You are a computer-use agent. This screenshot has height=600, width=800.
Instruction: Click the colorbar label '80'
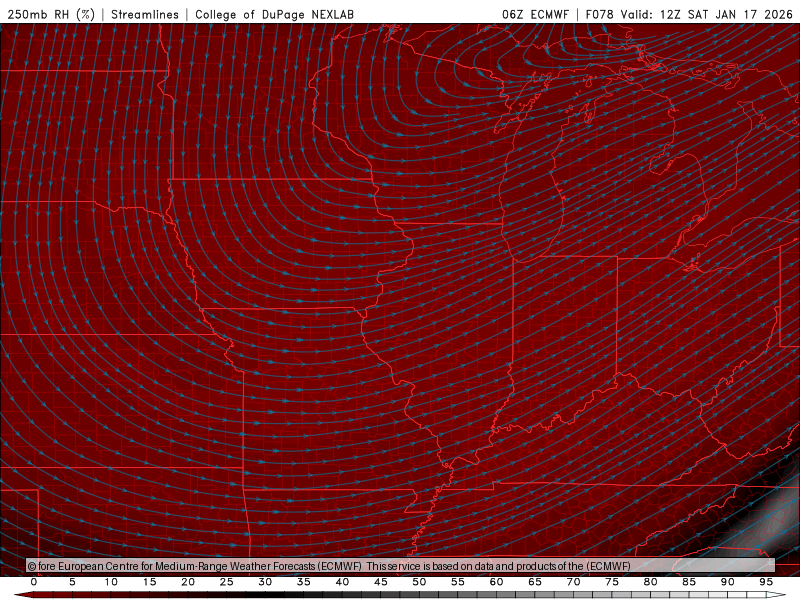(x=650, y=582)
